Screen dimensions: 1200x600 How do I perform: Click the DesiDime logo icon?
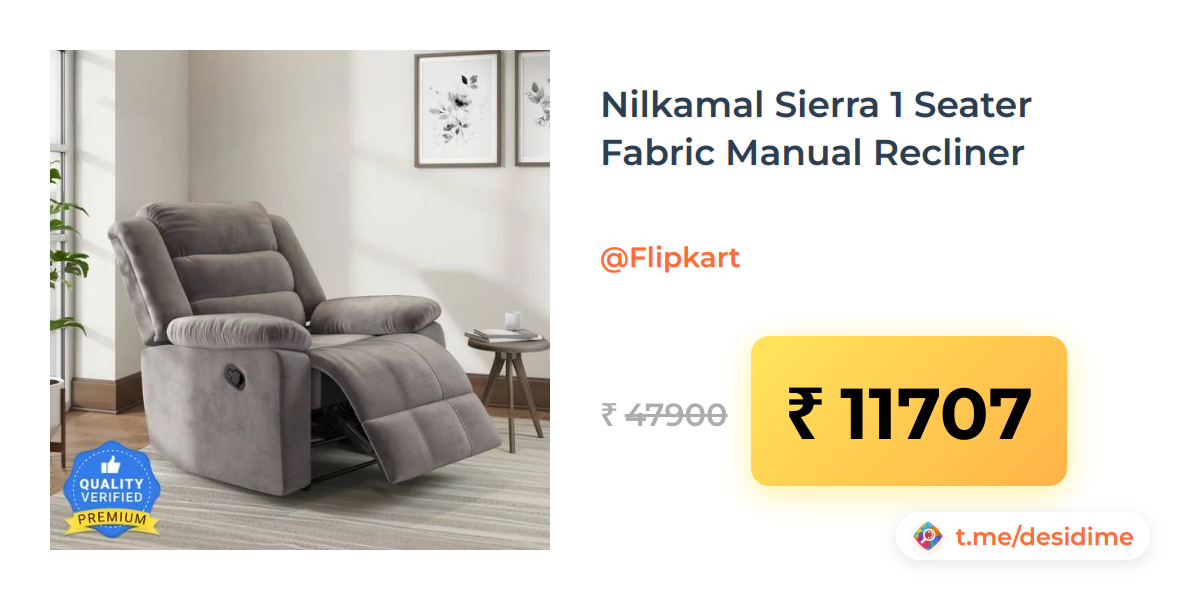tap(928, 537)
